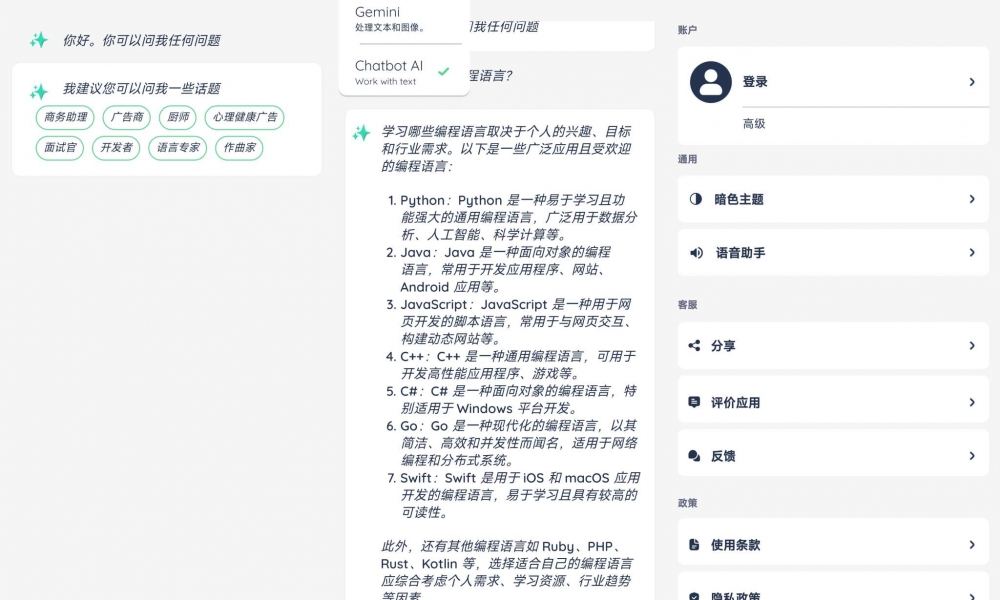Expand the 语音助手 row arrow
This screenshot has height=600, width=1000.
click(x=971, y=253)
